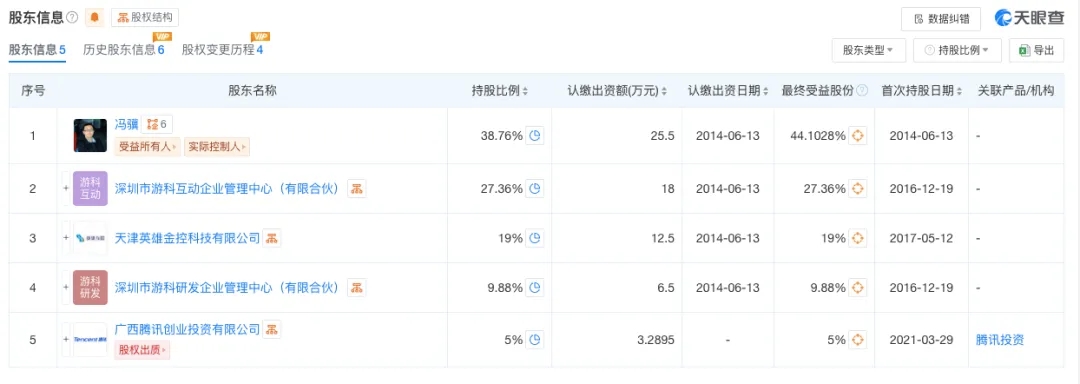Expand row 3 天津英雄金控 plus toggle
The width and height of the screenshot is (1080, 384).
point(66,238)
